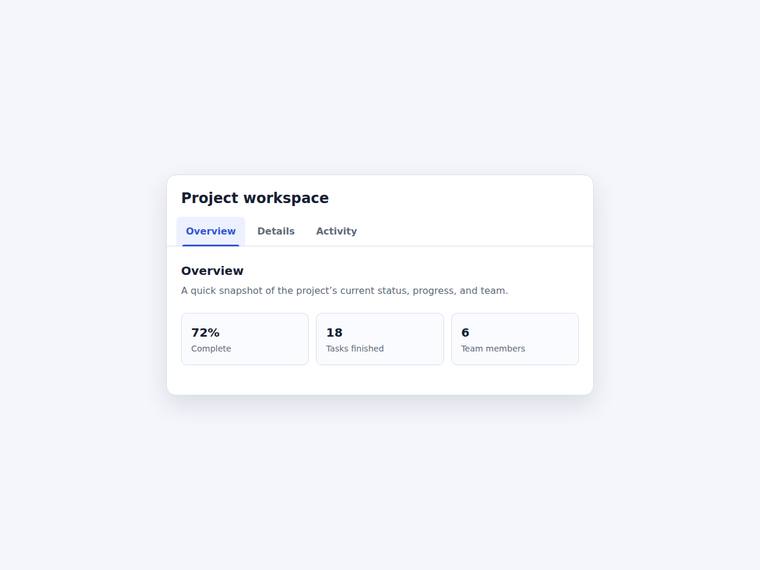Click the Team members label
This screenshot has height=570, width=760.
point(493,348)
